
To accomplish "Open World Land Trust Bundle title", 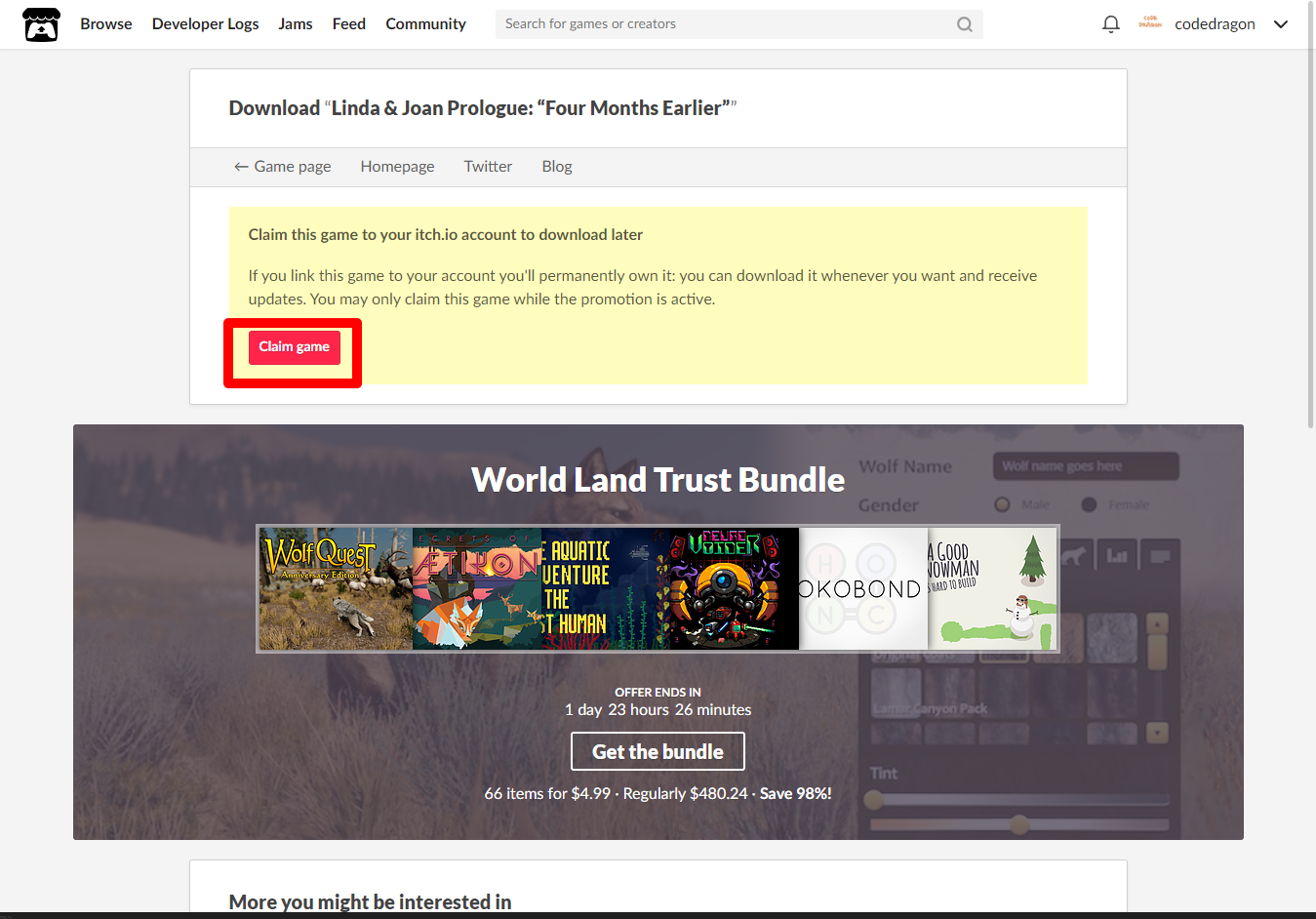I will tap(658, 480).
